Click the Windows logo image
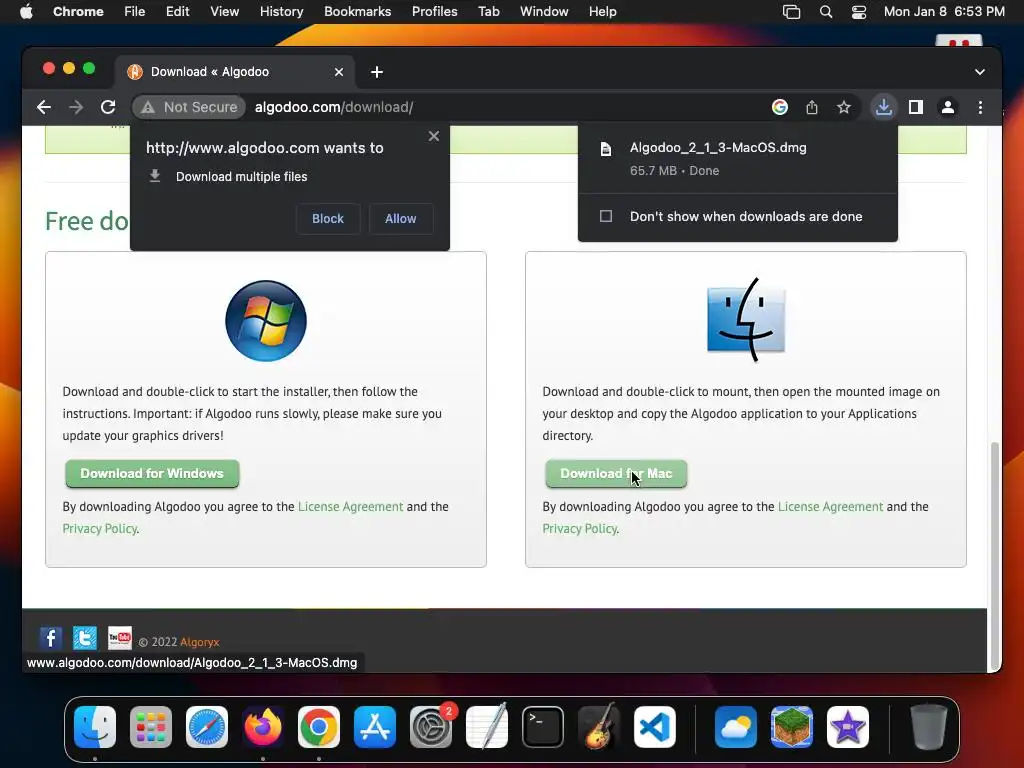The width and height of the screenshot is (1024, 768). point(266,321)
